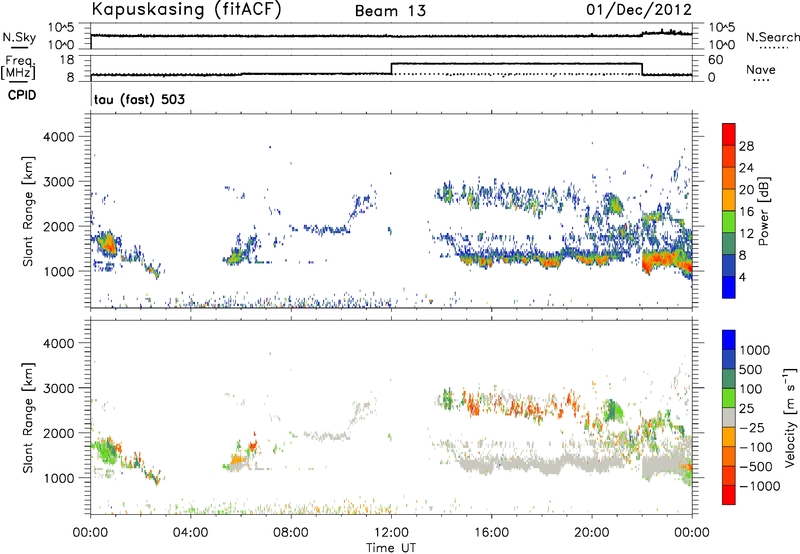Click the Time UT axis label
The width and height of the screenshot is (800, 554).
(391, 548)
